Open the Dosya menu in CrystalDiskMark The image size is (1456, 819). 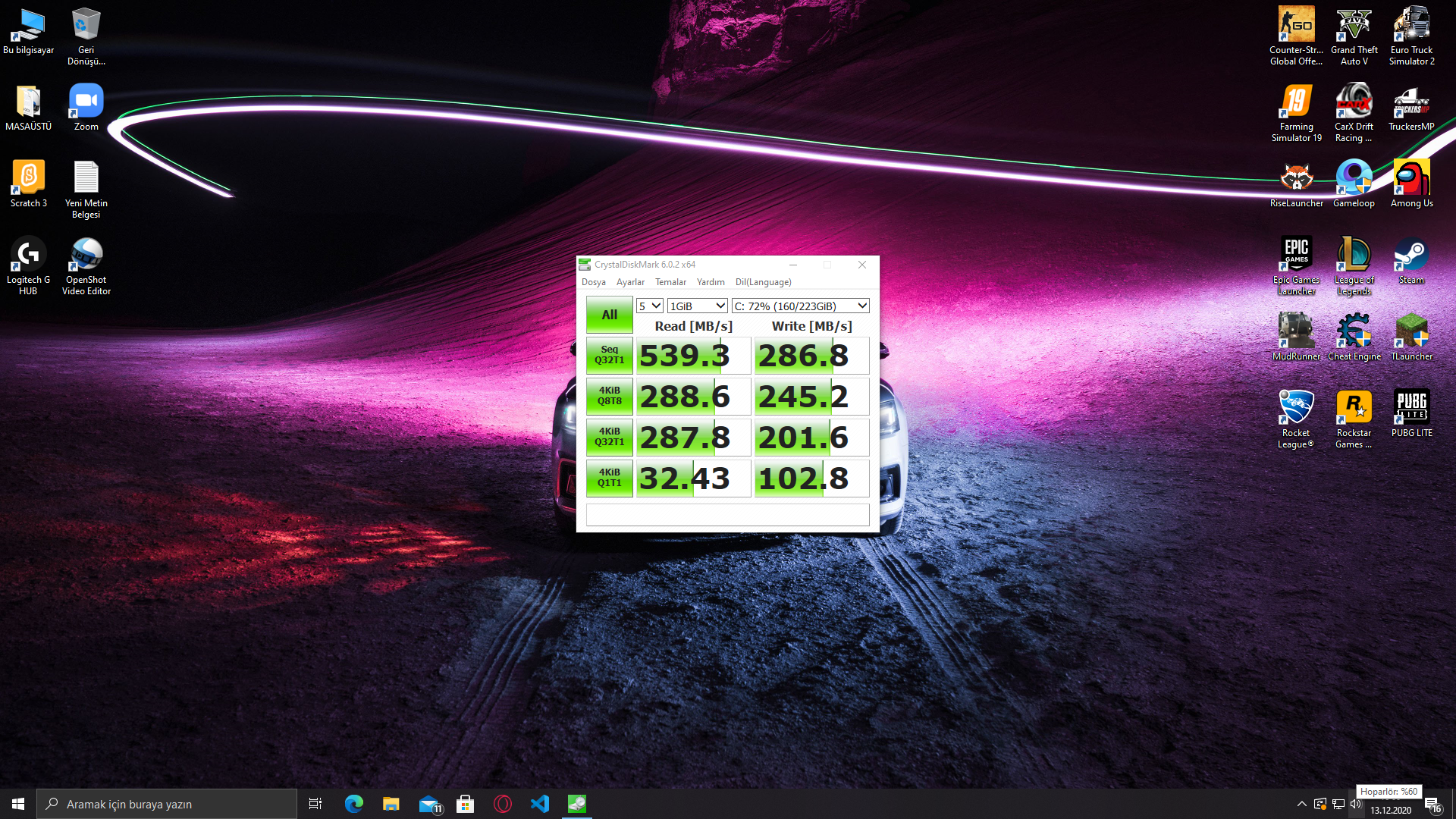[594, 282]
